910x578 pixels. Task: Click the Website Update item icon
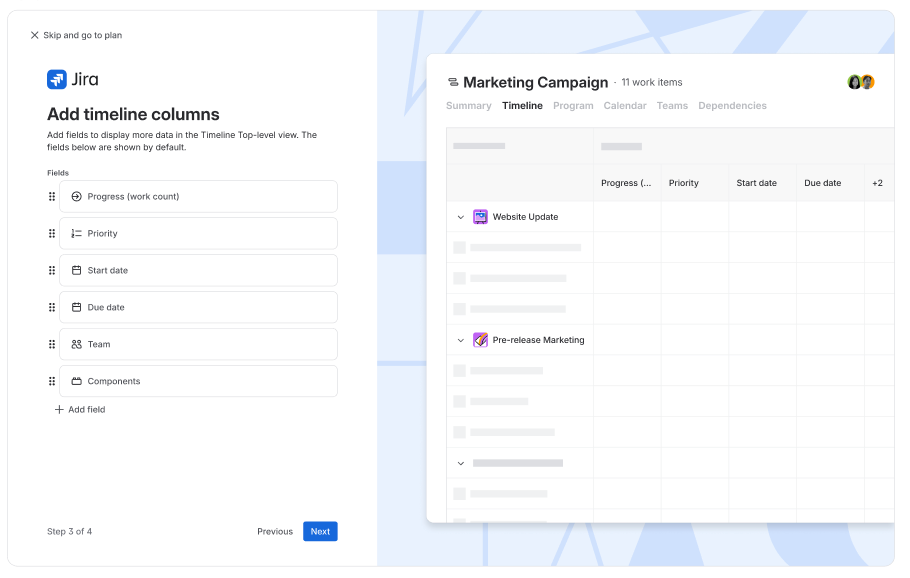coord(481,217)
